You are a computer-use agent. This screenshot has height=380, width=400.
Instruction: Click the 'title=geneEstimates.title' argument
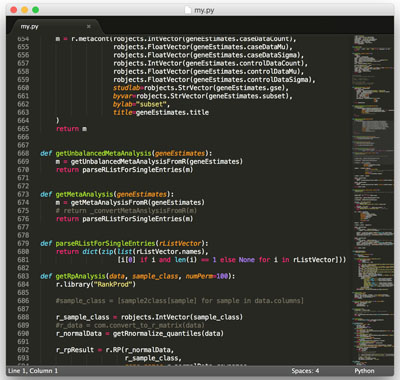[161, 112]
